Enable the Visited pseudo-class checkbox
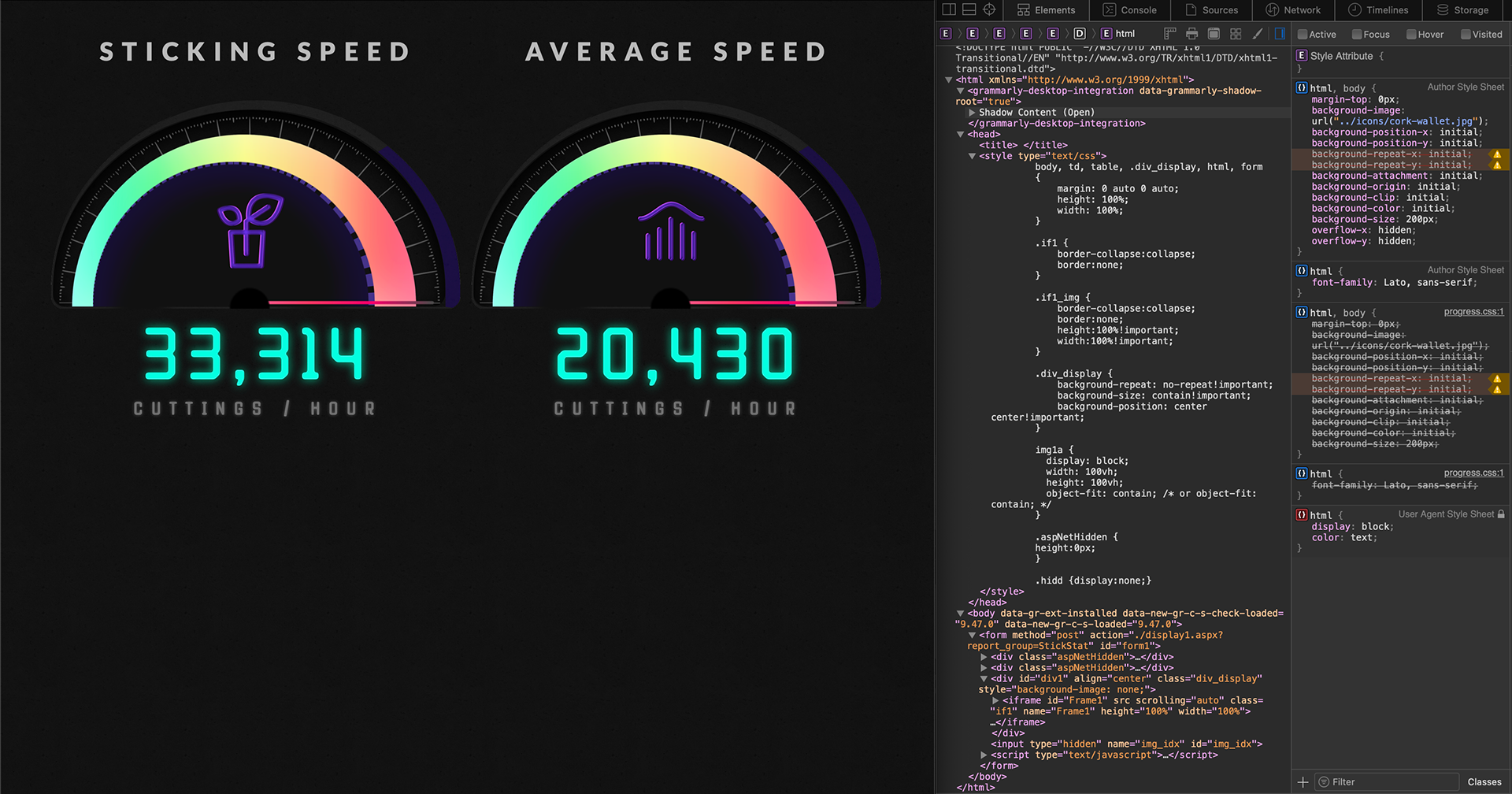 [x=1466, y=34]
